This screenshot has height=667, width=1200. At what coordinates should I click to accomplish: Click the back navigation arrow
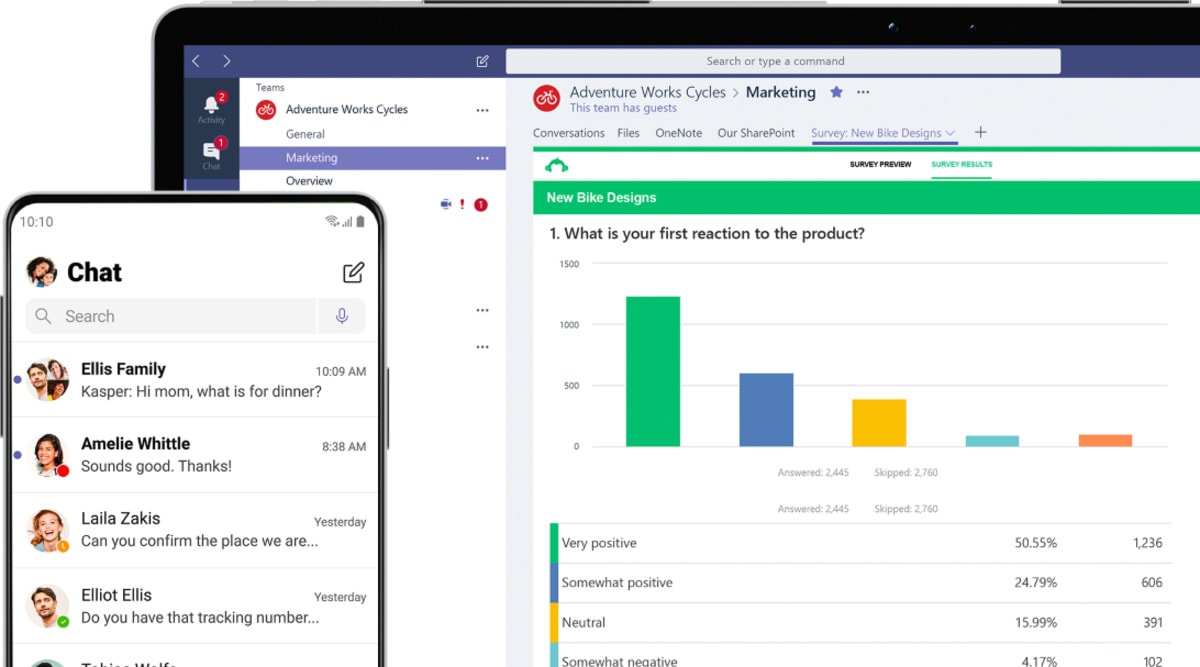196,61
